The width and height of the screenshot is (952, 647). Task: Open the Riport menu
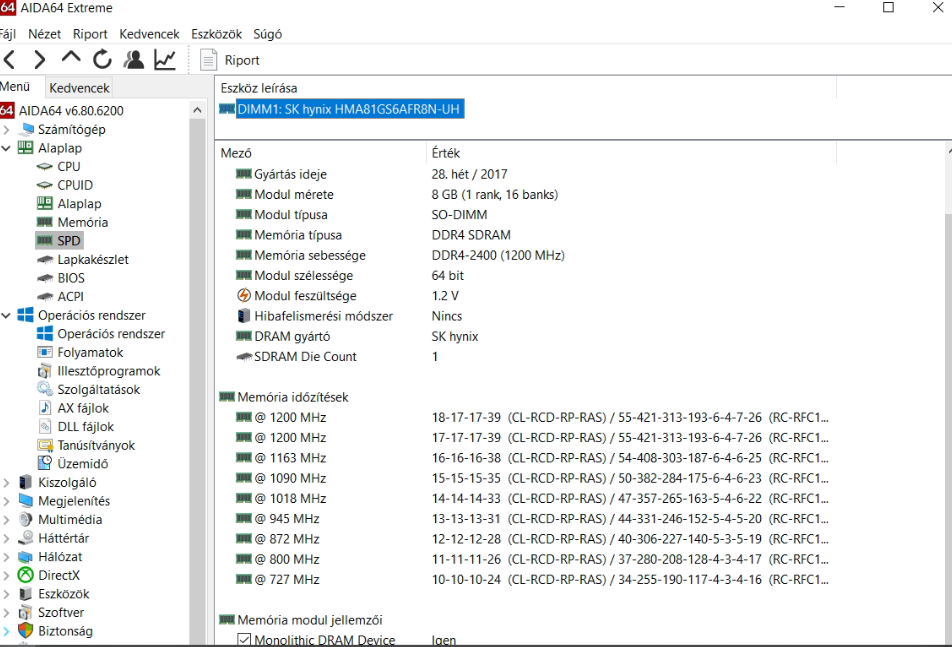[90, 34]
